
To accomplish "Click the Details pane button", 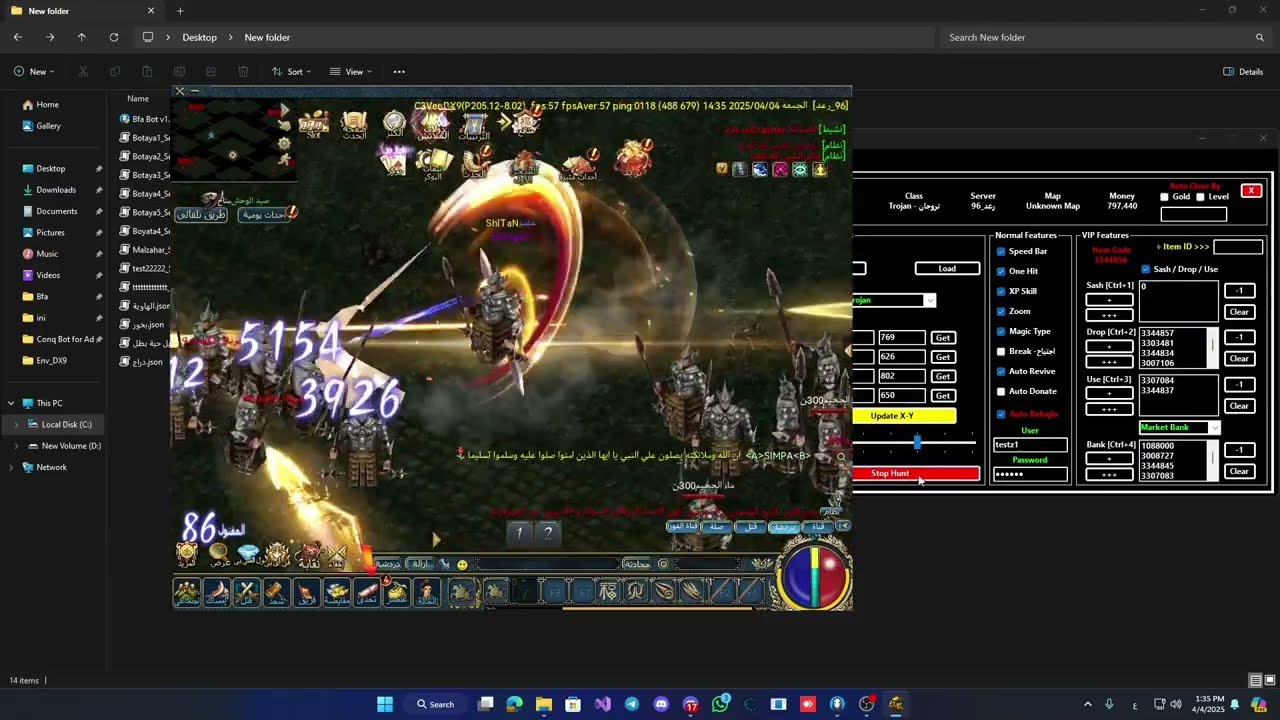I will tap(1243, 72).
